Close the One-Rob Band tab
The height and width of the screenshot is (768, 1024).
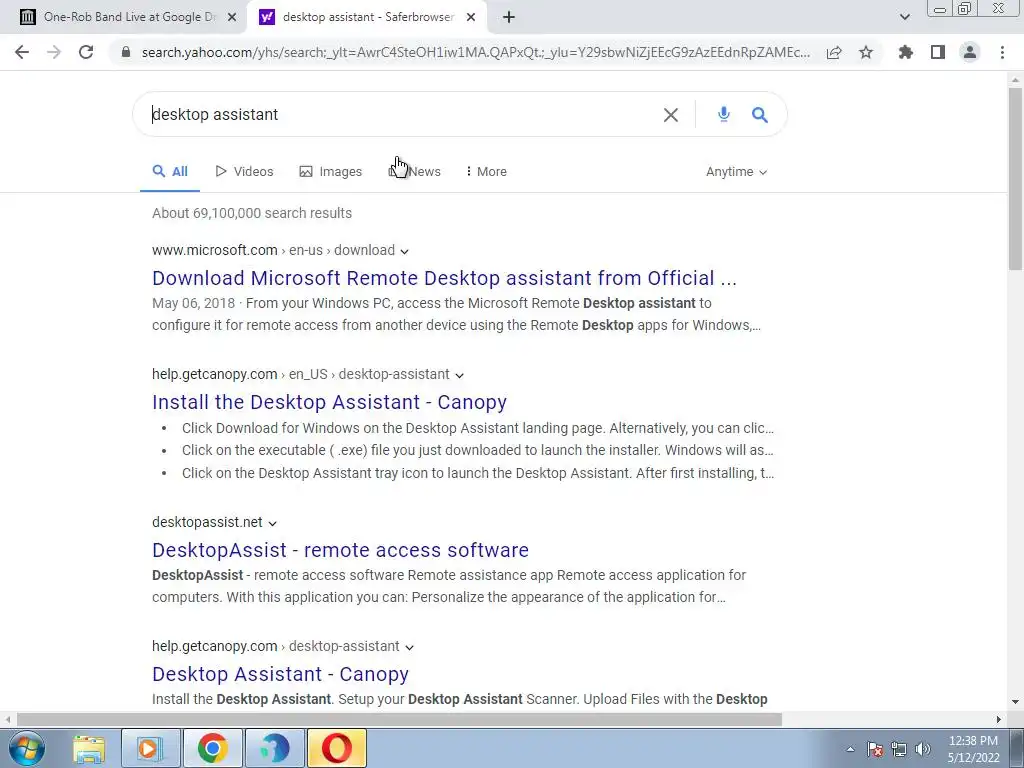[x=232, y=18]
